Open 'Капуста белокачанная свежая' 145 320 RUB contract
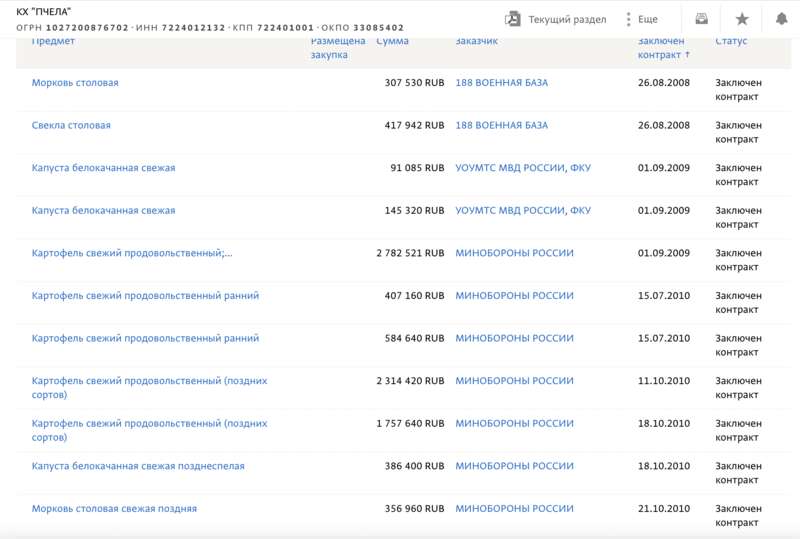The width and height of the screenshot is (800, 539). (x=103, y=210)
